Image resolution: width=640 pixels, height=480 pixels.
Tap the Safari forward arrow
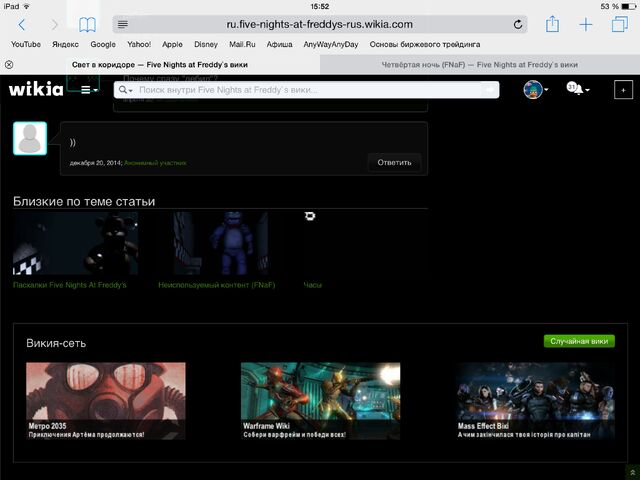(54, 25)
